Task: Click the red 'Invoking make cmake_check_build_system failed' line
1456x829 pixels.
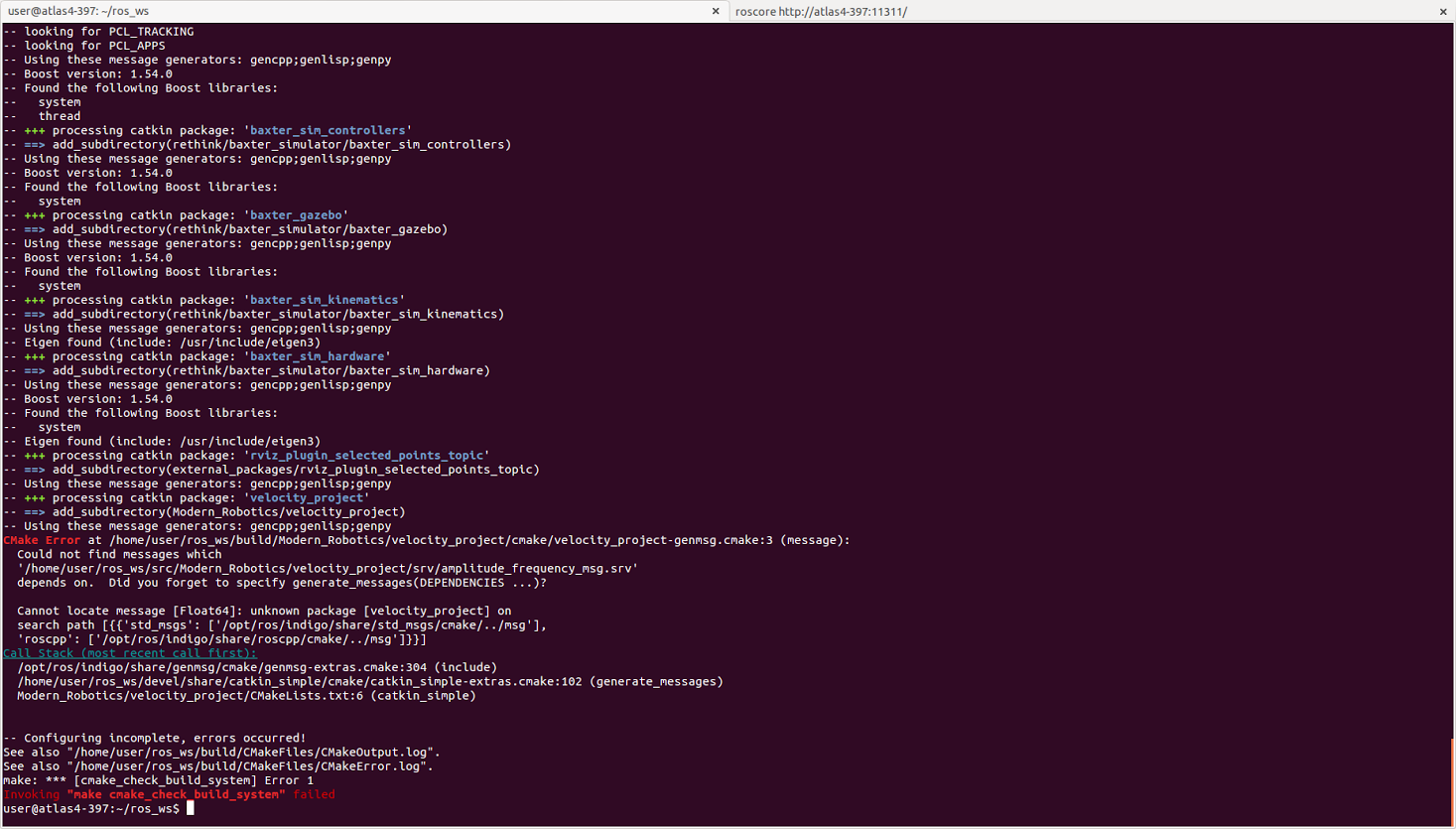Action: tap(169, 794)
